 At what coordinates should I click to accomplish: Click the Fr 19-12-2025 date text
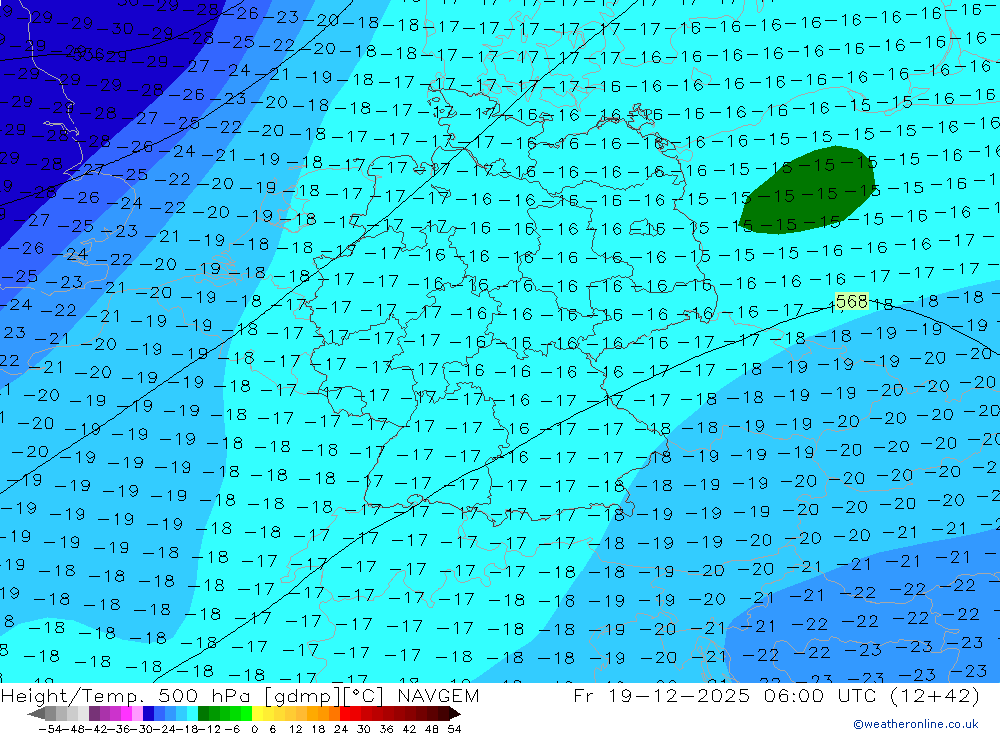[x=661, y=696]
